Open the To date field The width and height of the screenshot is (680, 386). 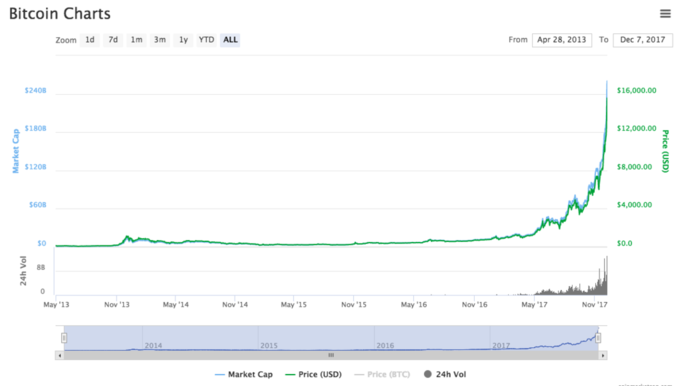(643, 40)
